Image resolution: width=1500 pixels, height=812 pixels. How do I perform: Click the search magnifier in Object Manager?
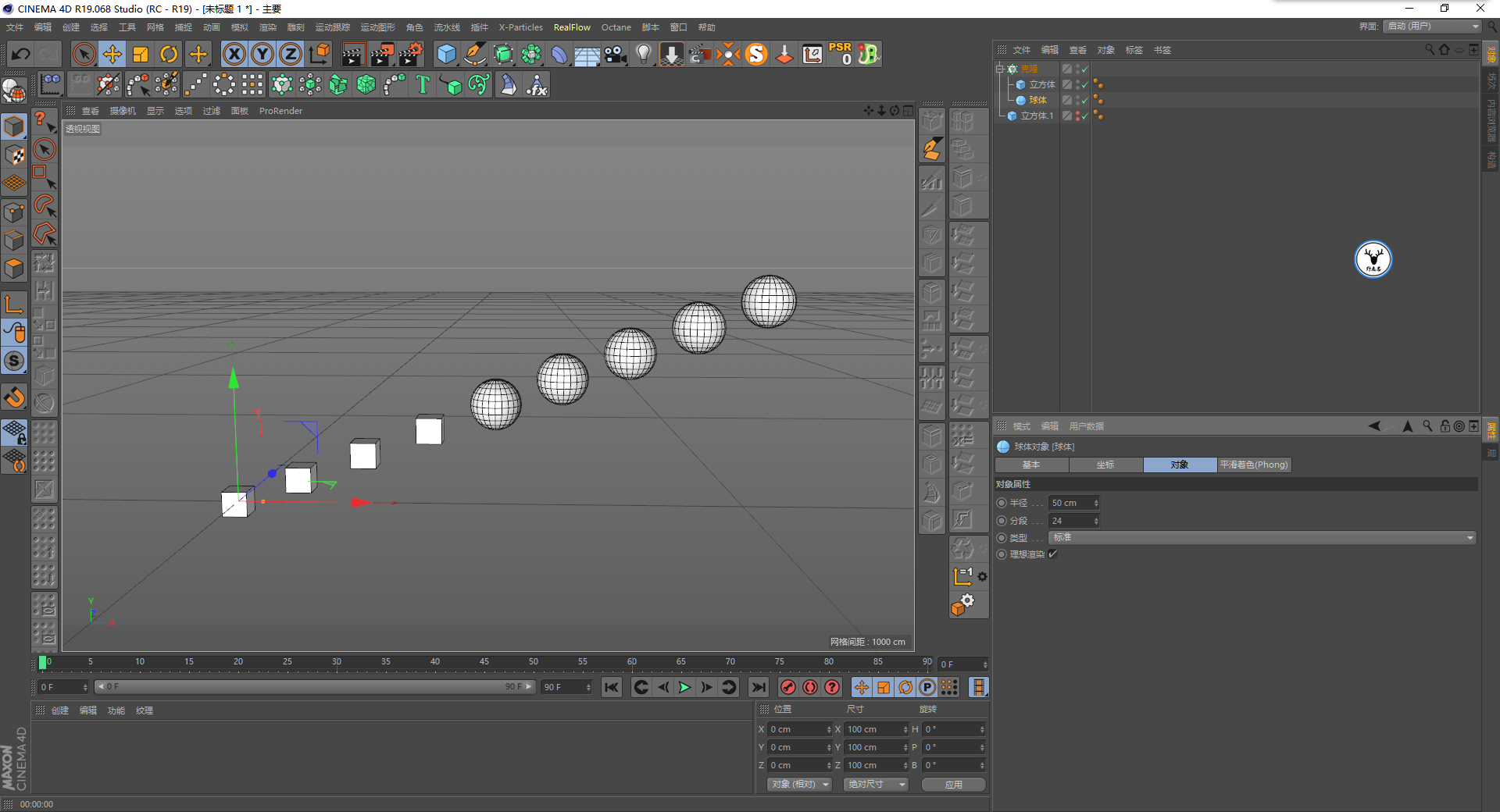click(1430, 50)
